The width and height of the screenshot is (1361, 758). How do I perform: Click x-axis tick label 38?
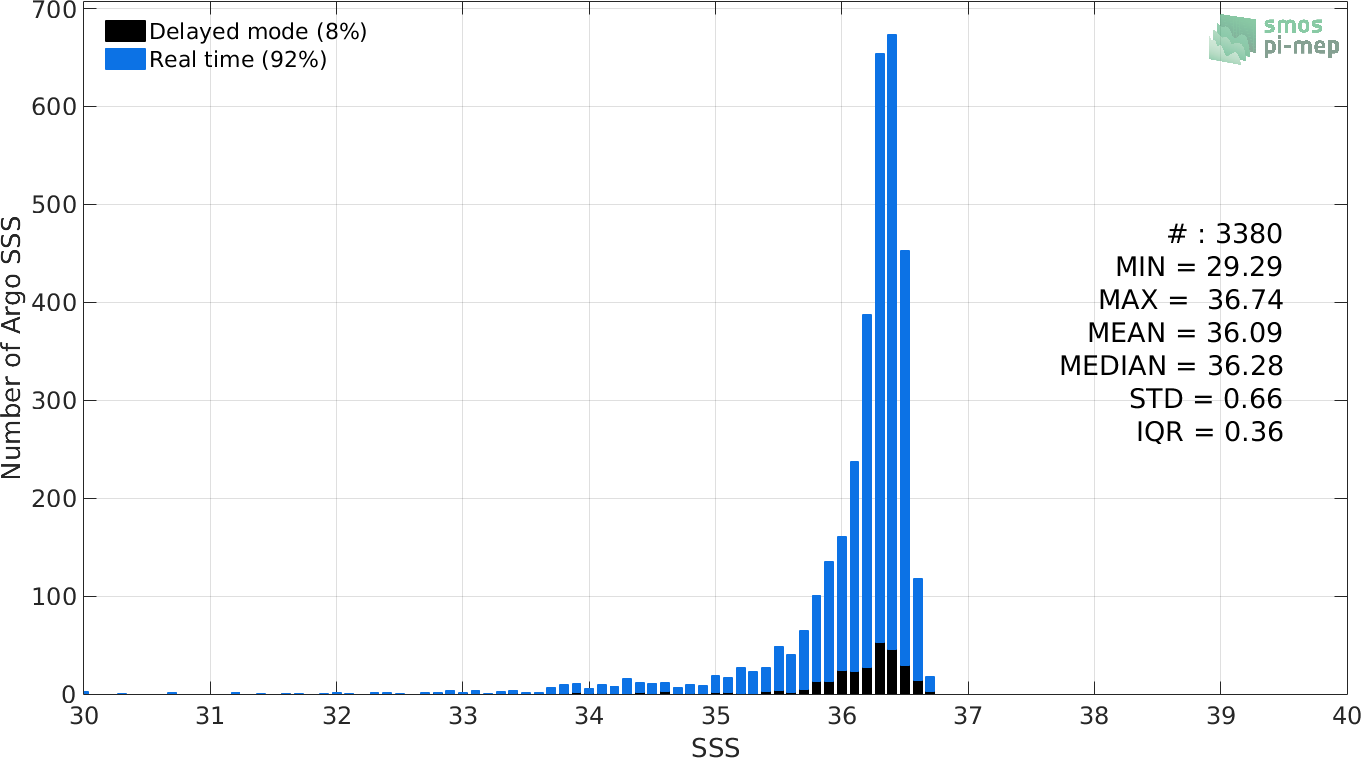pos(1094,717)
